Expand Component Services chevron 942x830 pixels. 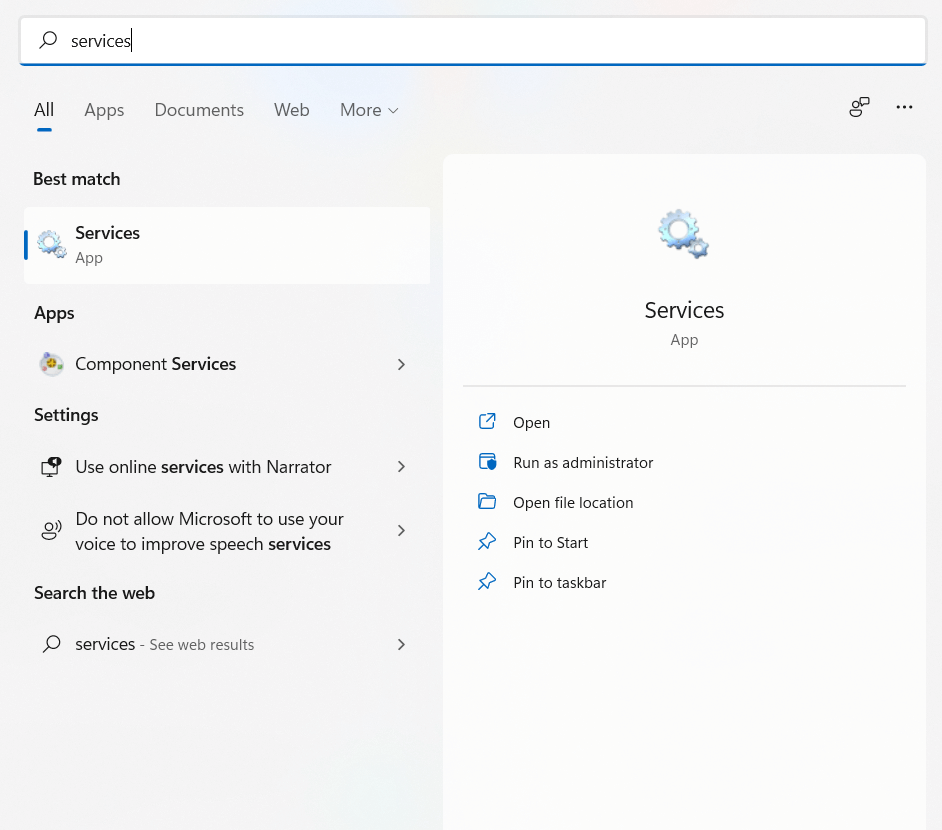pos(401,365)
